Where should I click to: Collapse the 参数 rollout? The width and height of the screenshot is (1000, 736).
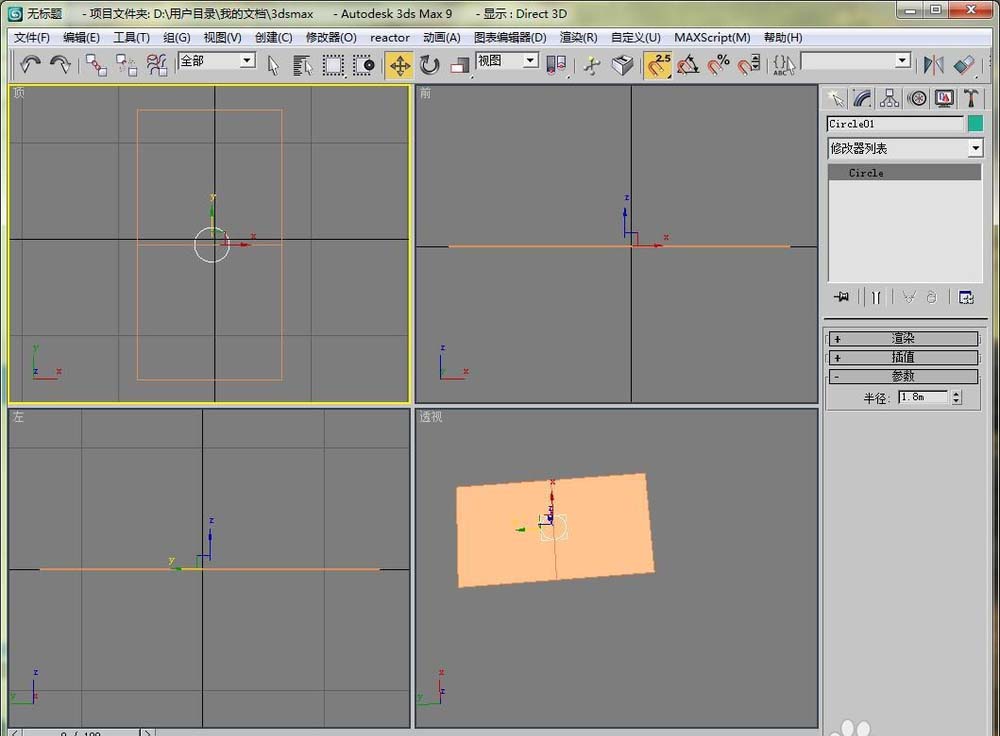coord(902,376)
